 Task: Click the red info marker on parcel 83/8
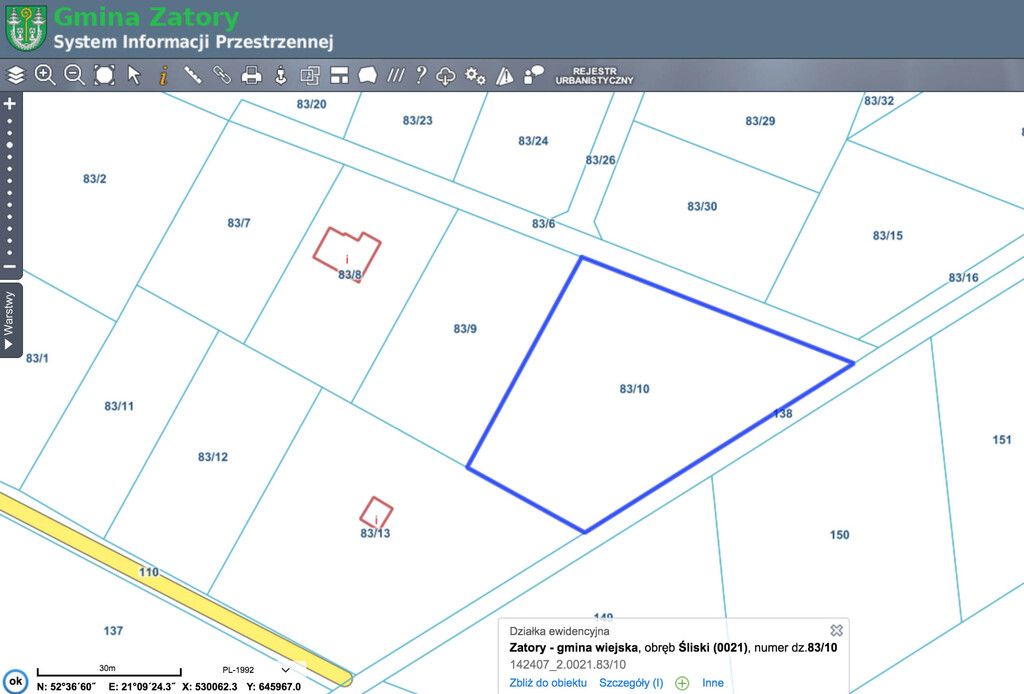coord(347,260)
